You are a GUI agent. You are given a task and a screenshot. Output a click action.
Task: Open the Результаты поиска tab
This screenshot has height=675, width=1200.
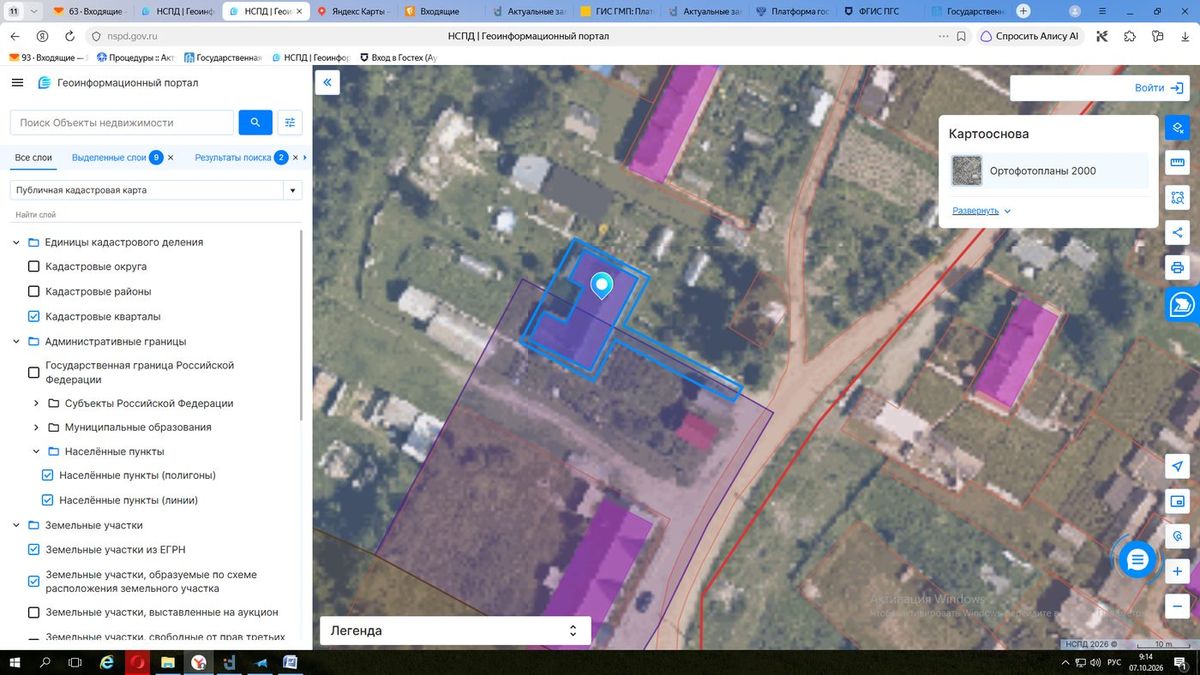[x=233, y=158]
